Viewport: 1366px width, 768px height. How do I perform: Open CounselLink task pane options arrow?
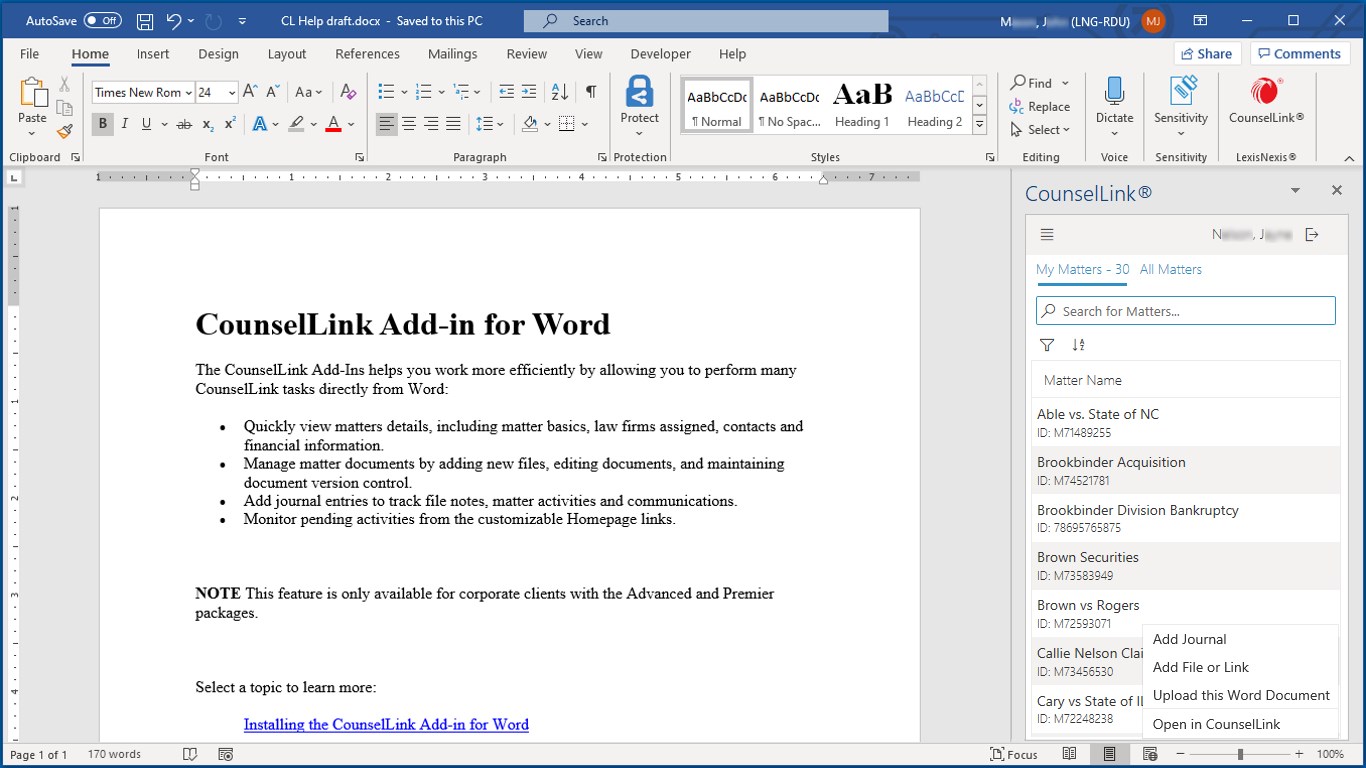coord(1296,190)
